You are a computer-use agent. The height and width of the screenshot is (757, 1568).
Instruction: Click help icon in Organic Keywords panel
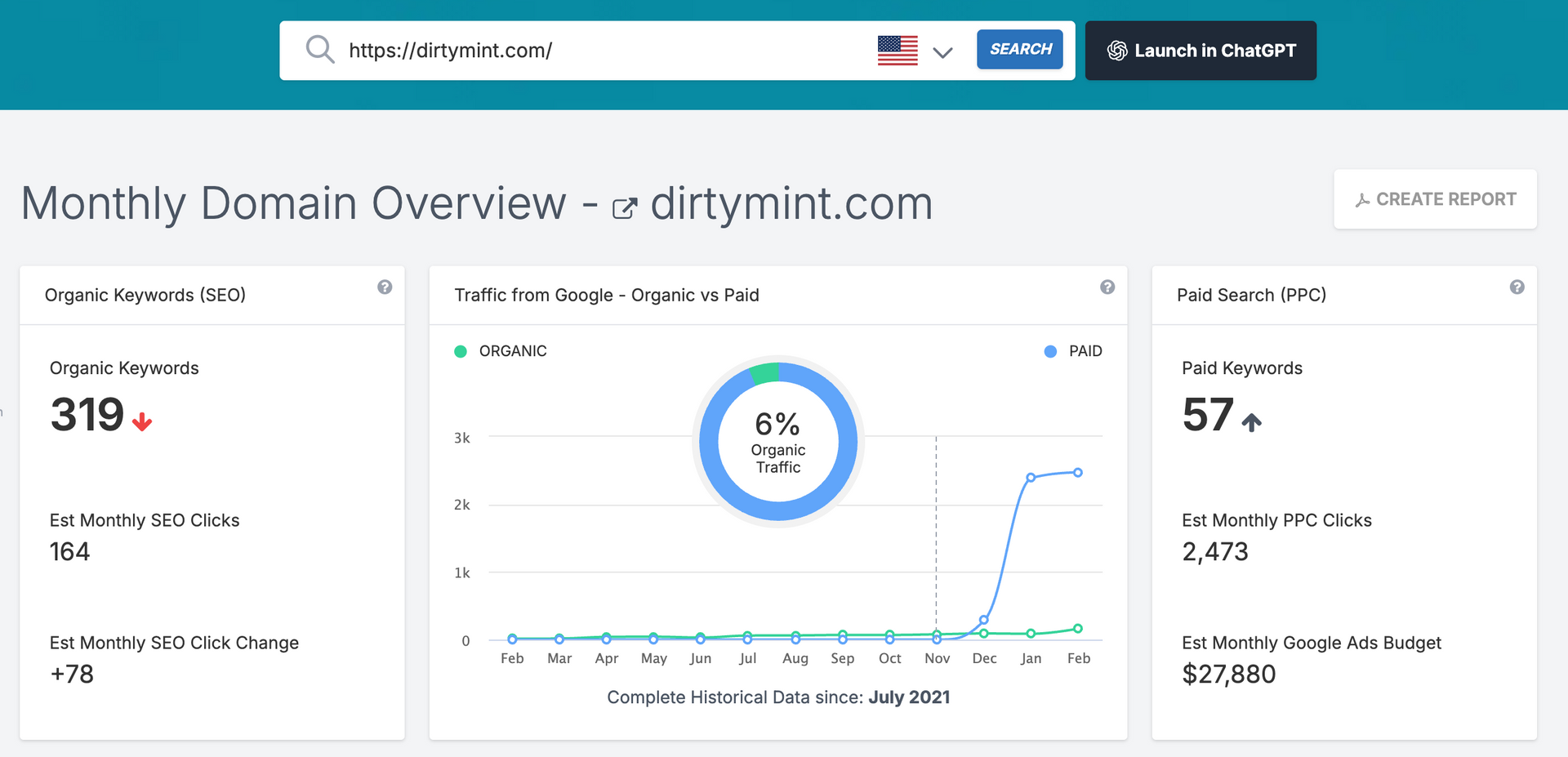tap(385, 287)
